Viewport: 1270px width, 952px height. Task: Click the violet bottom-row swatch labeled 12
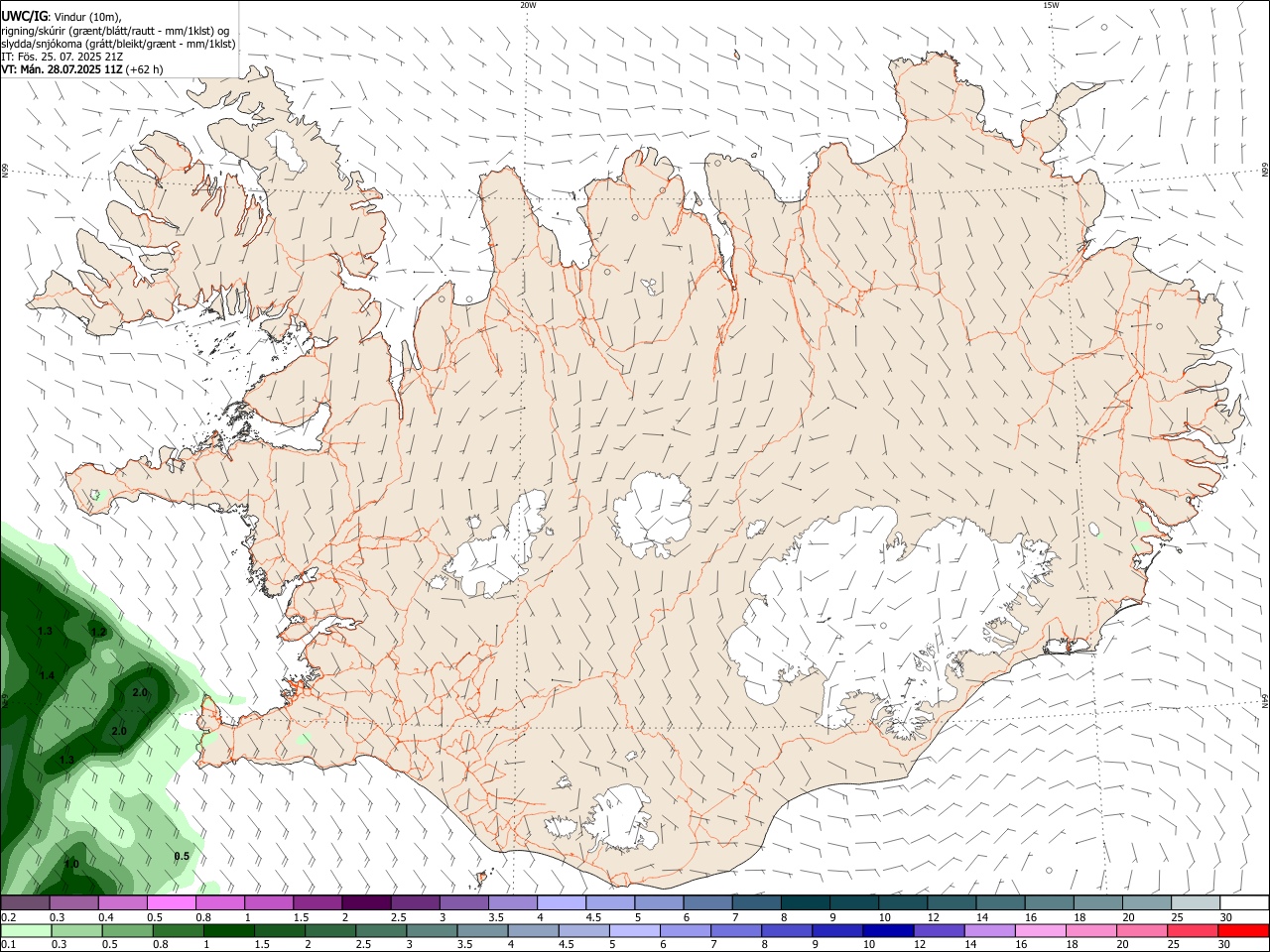[938, 931]
